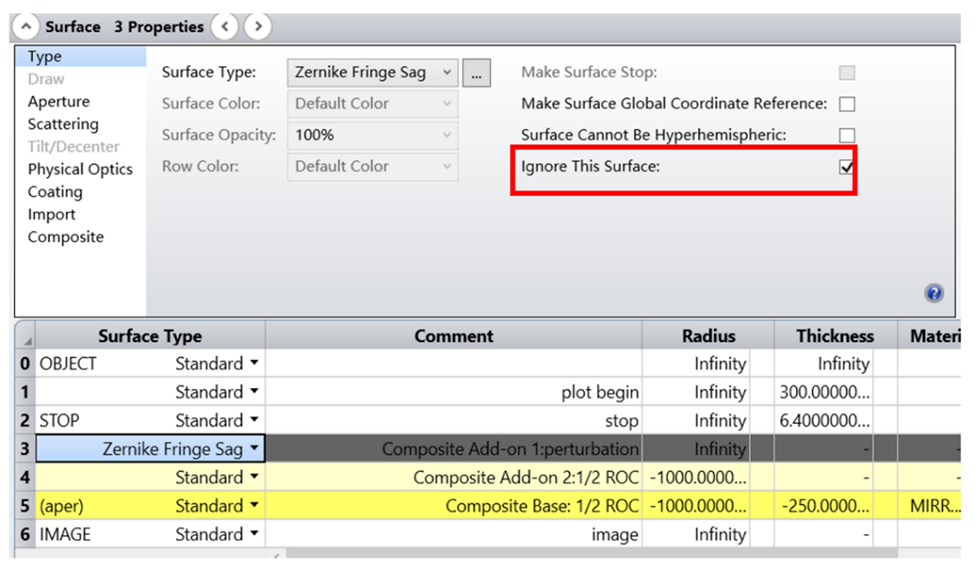Open the Row Color dropdown
The width and height of the screenshot is (975, 569).
point(372,167)
